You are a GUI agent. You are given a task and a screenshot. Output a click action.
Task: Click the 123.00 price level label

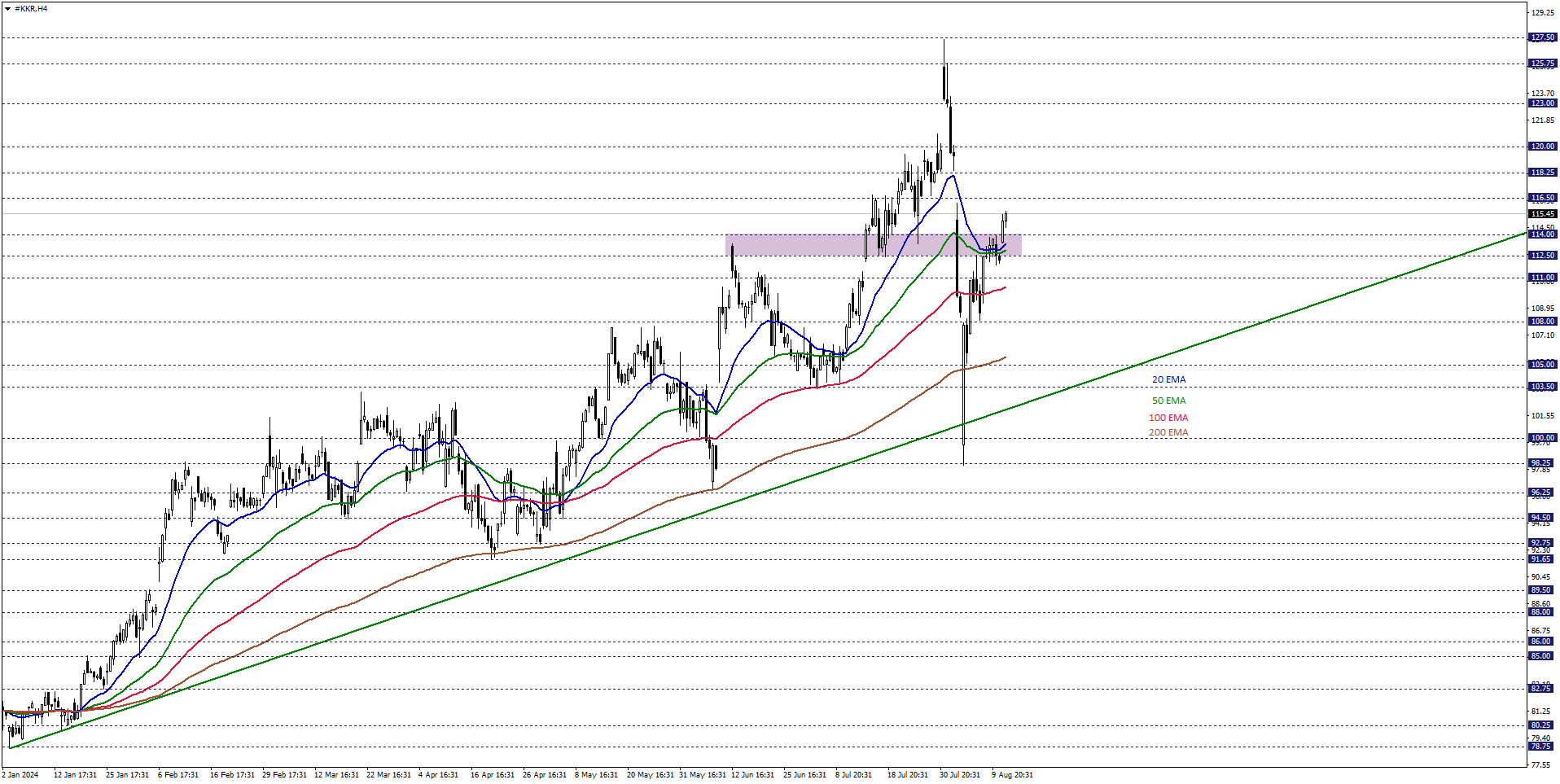coord(1543,103)
